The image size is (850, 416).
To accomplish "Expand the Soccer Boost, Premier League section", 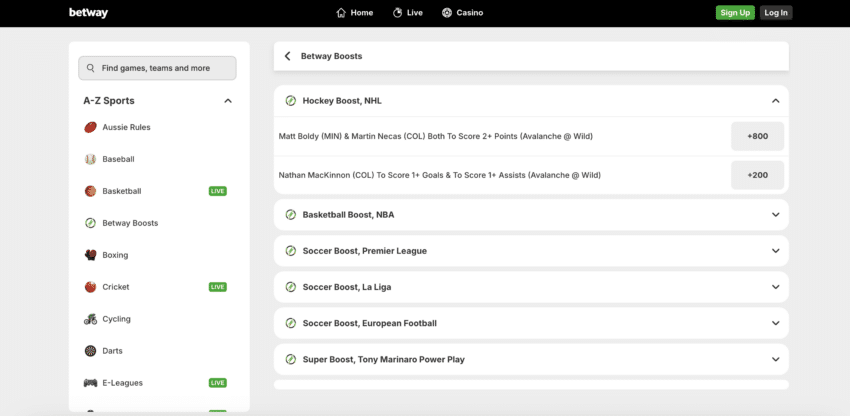I will click(x=776, y=251).
